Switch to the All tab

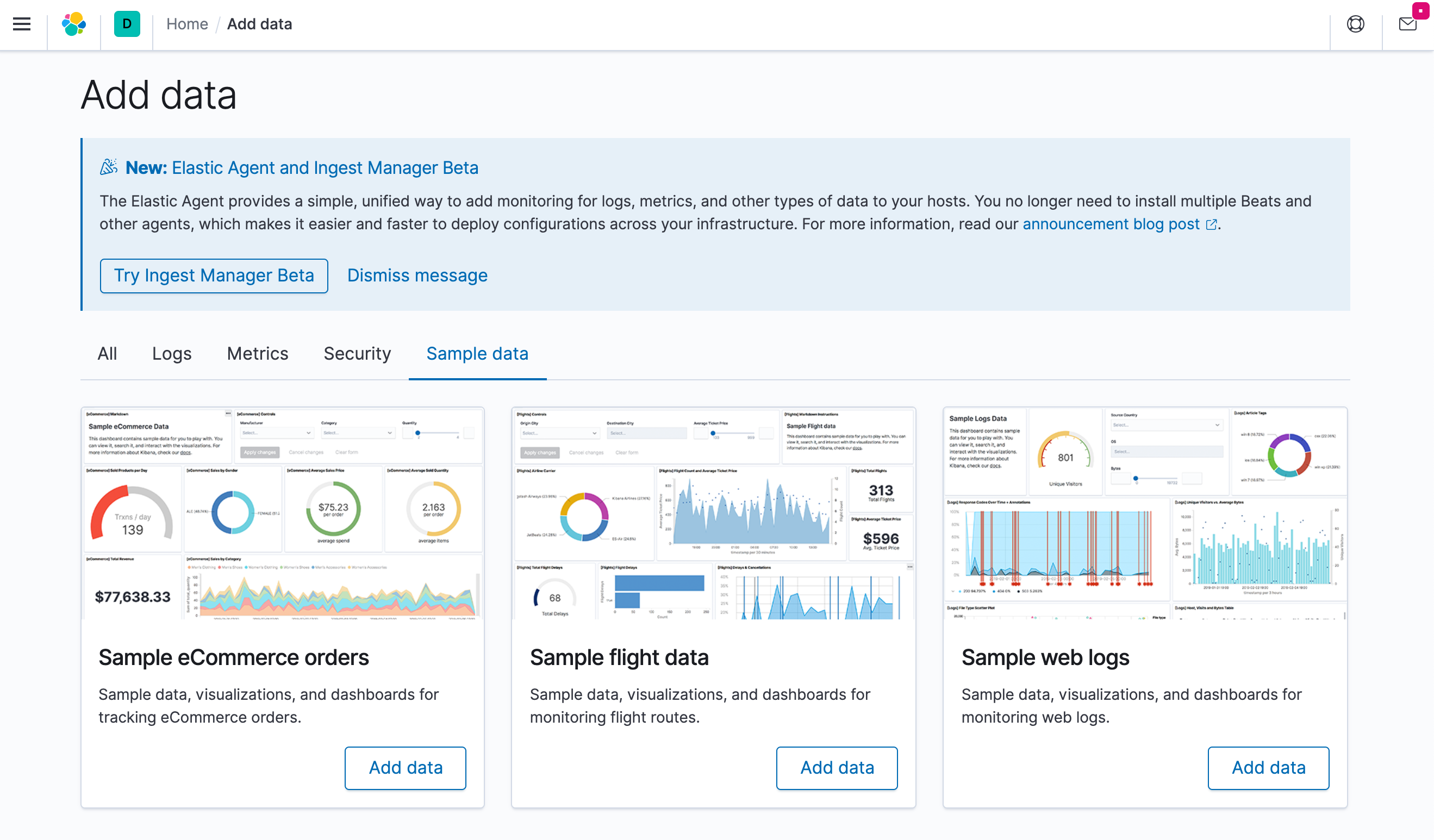(x=107, y=354)
